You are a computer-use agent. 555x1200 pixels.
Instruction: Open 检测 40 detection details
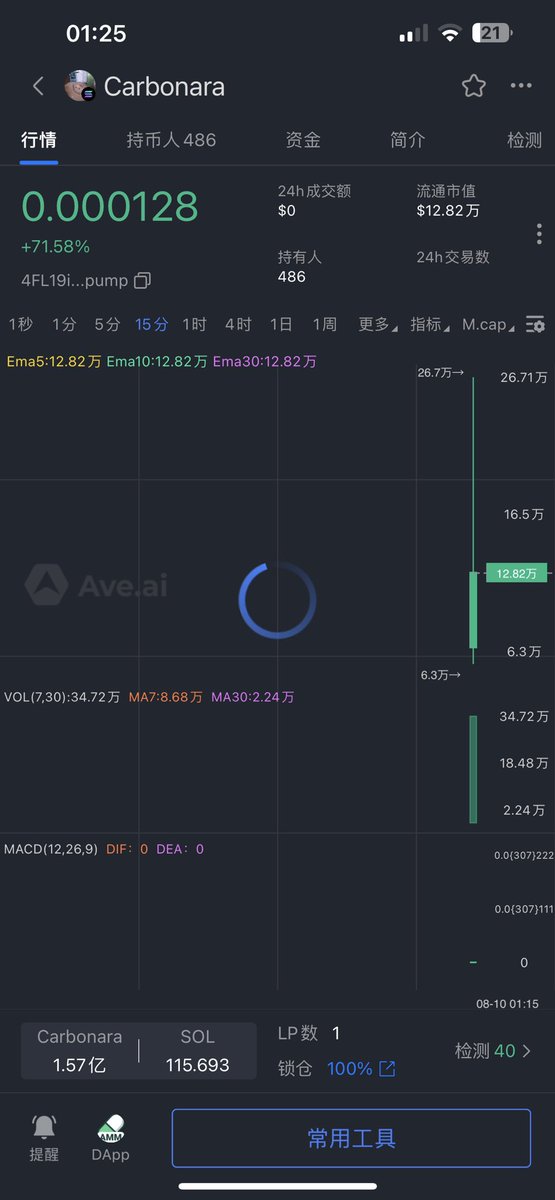494,1051
